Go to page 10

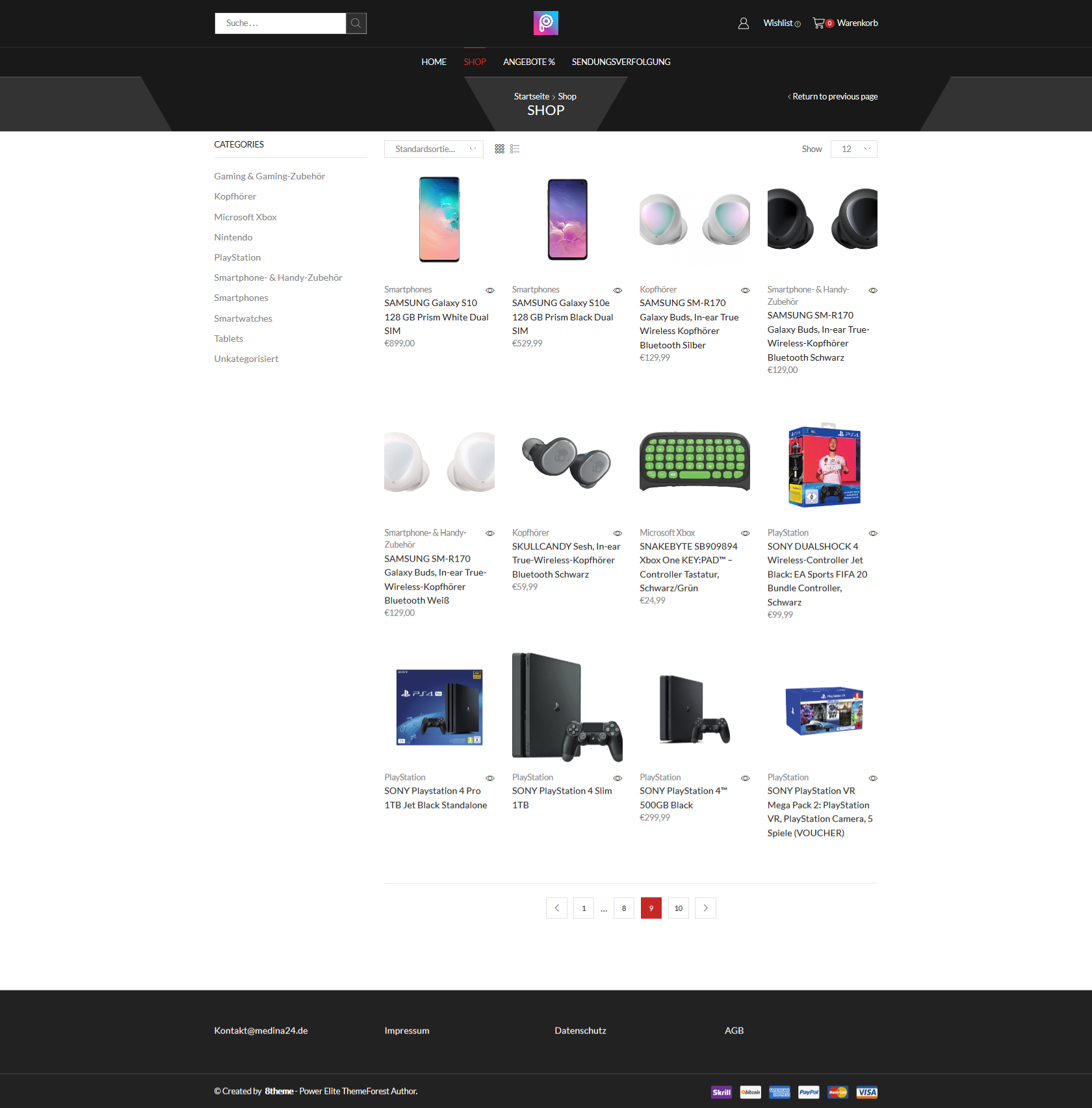(678, 908)
